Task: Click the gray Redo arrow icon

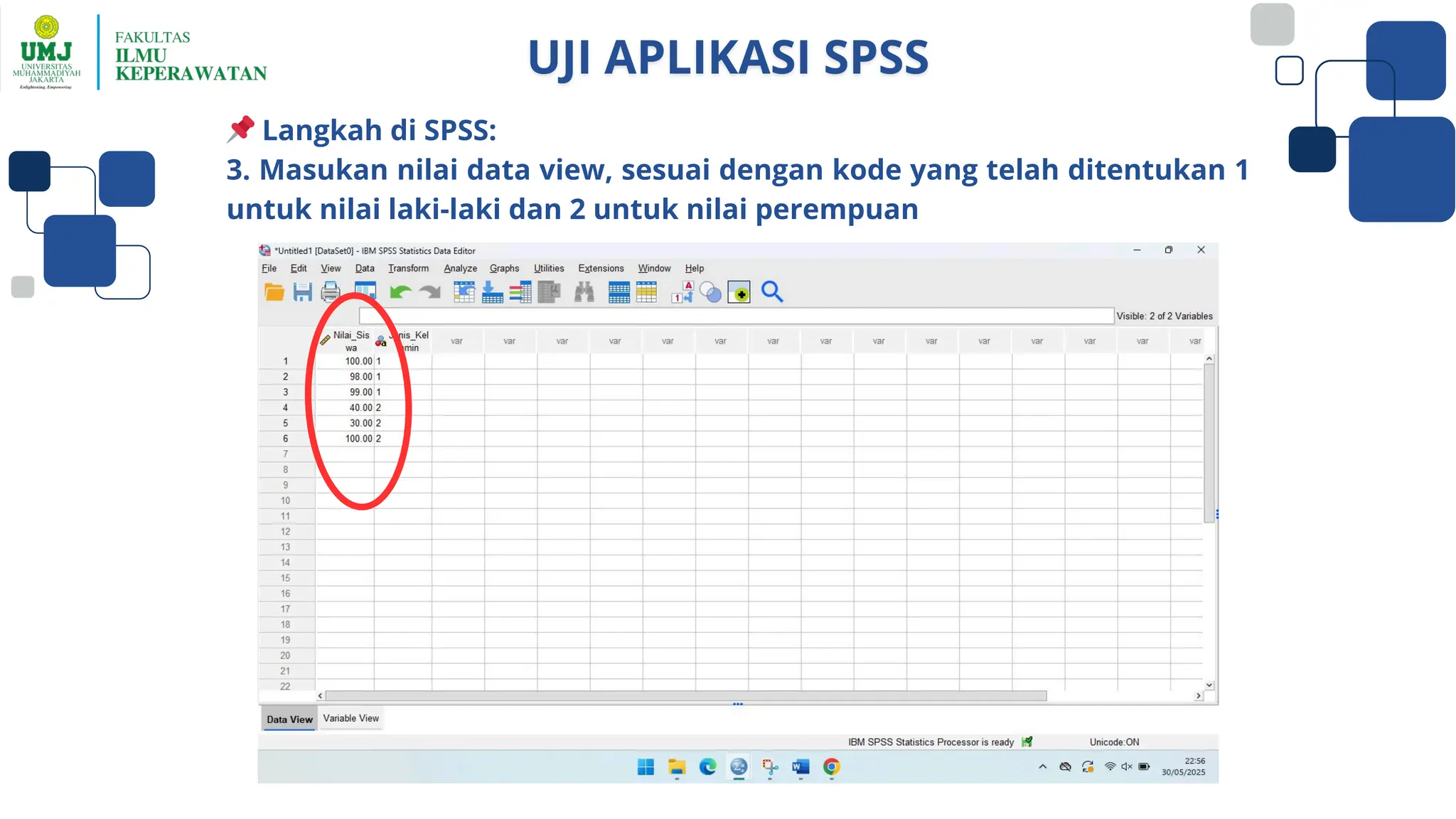Action: pos(430,292)
